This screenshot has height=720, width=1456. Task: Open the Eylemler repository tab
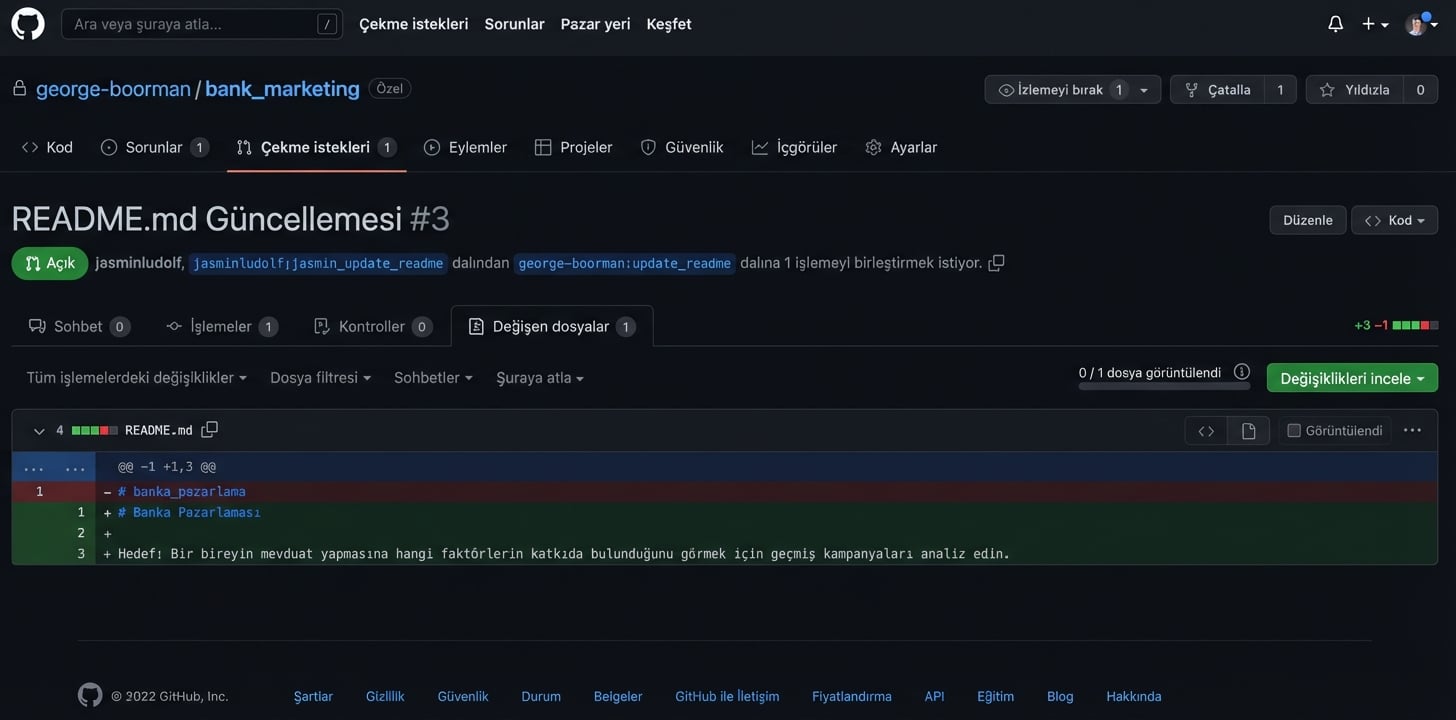point(466,147)
